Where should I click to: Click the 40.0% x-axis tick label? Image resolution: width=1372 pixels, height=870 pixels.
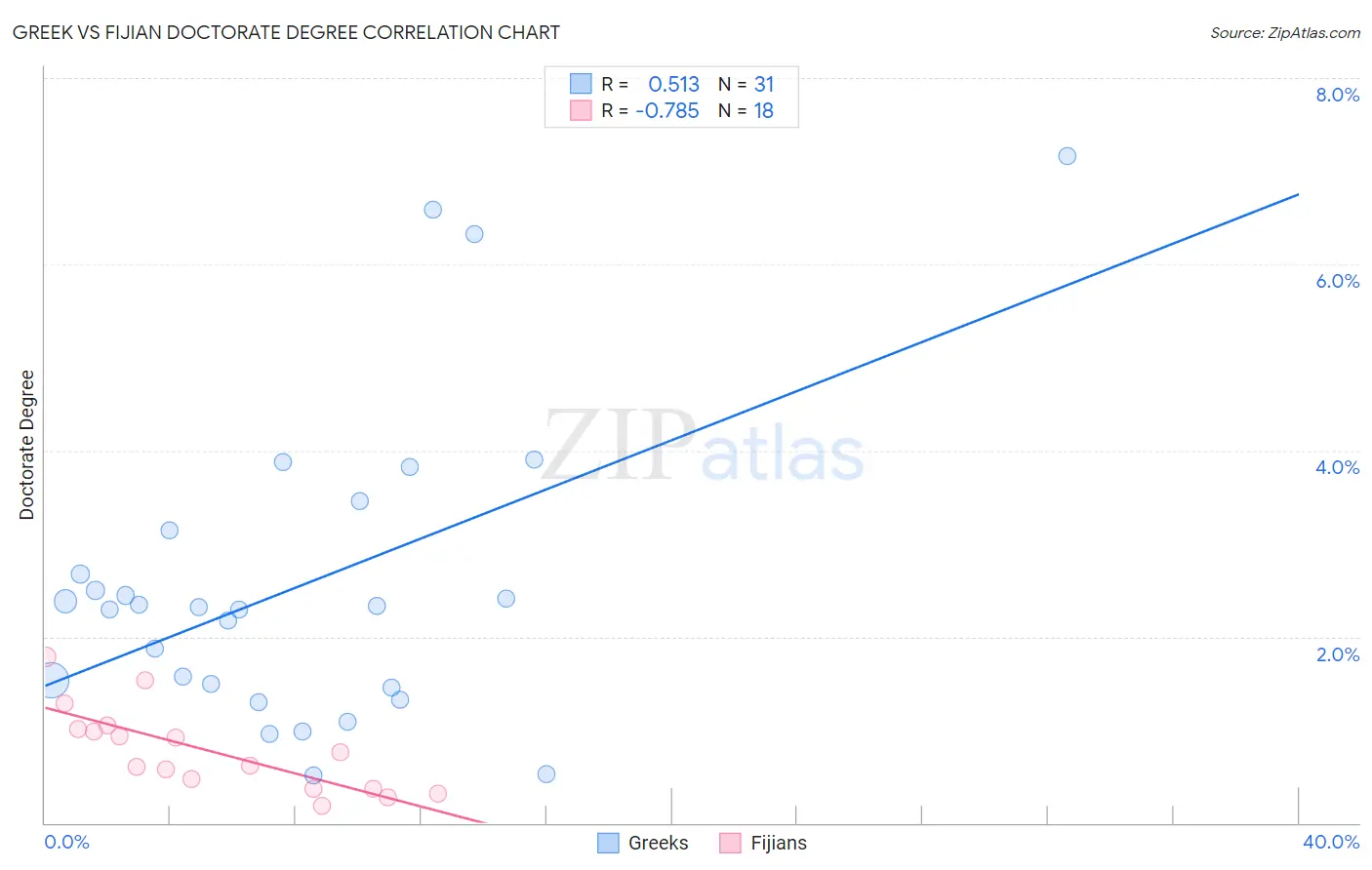pos(1331,842)
